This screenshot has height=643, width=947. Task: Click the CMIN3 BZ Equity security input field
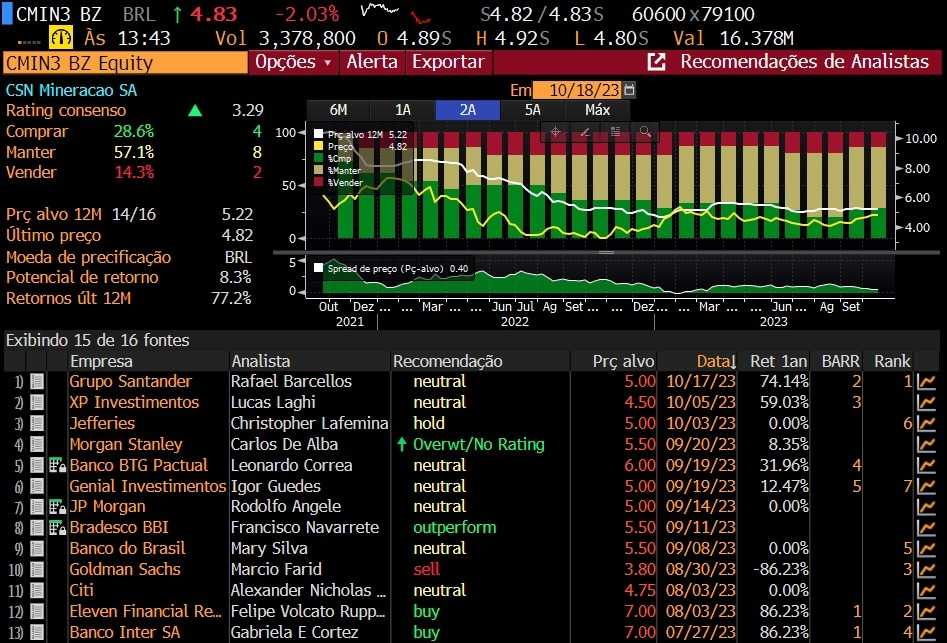click(x=124, y=63)
